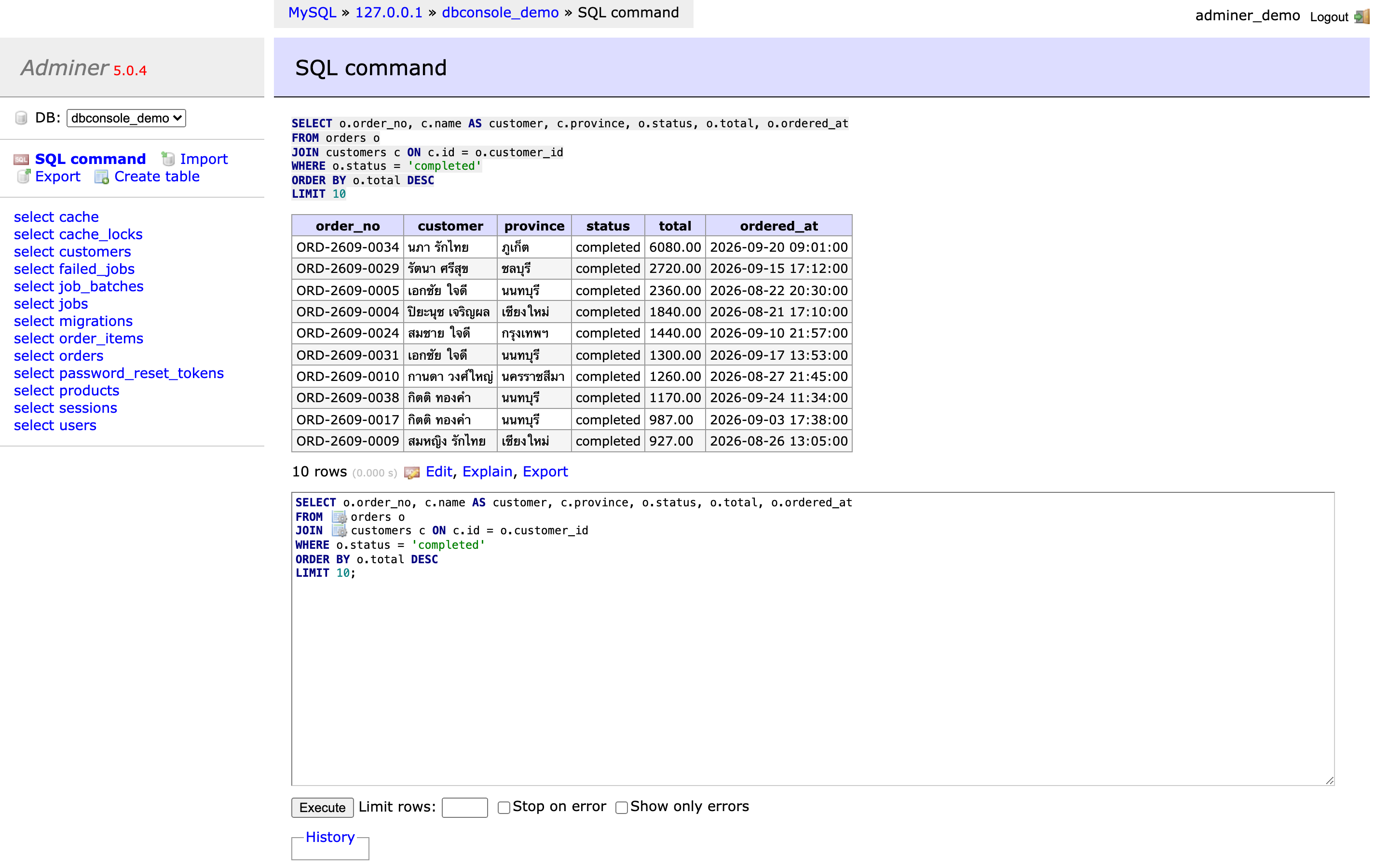Open select products table link
Image resolution: width=1389 pixels, height=868 pixels.
click(x=67, y=391)
